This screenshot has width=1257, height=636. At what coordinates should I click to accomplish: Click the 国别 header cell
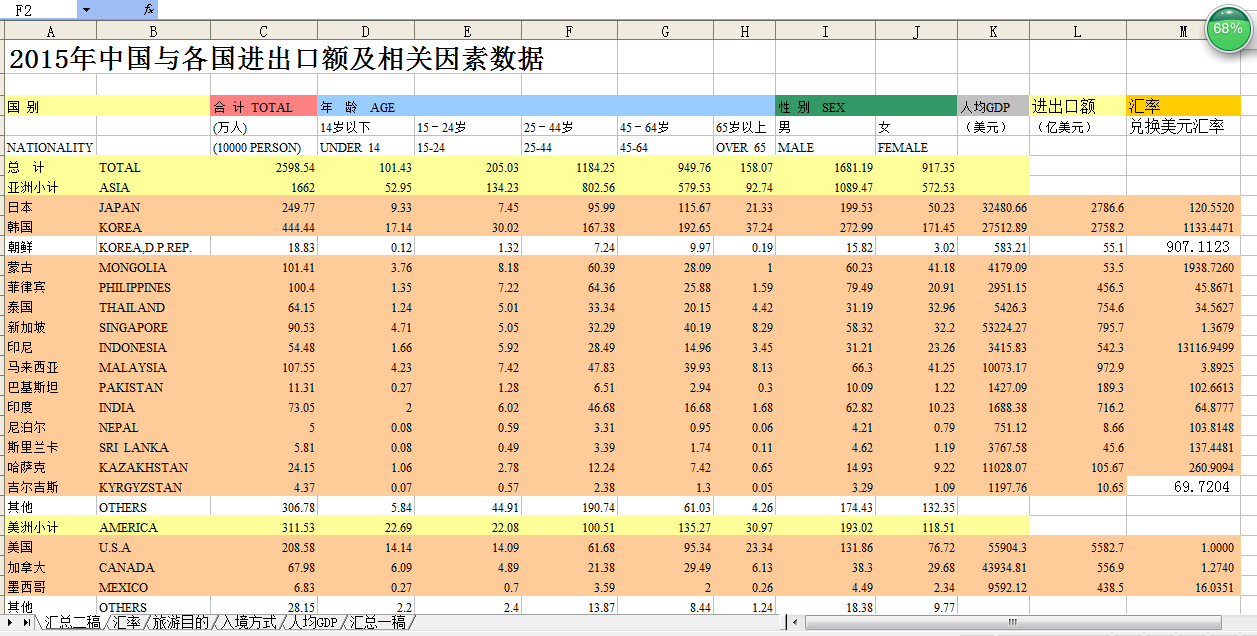(108, 106)
